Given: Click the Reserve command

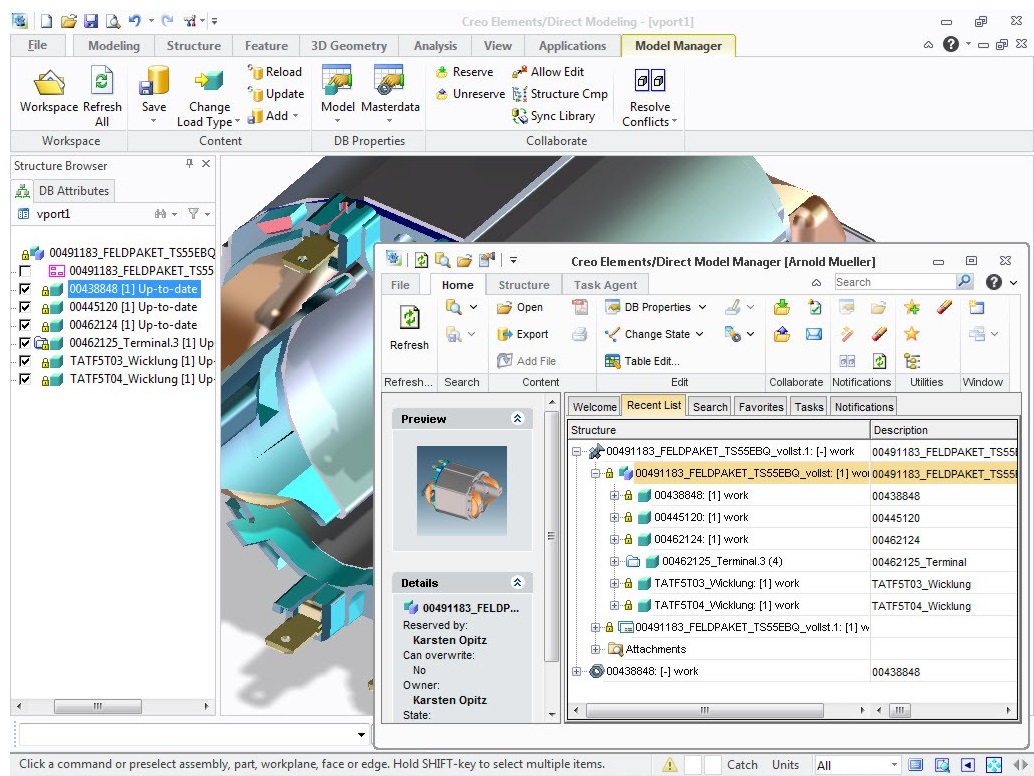Looking at the screenshot, I should [x=465, y=72].
